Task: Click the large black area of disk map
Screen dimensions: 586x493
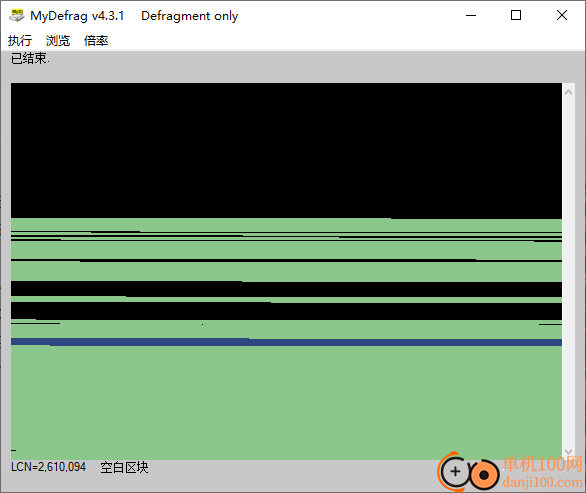Action: (x=286, y=150)
